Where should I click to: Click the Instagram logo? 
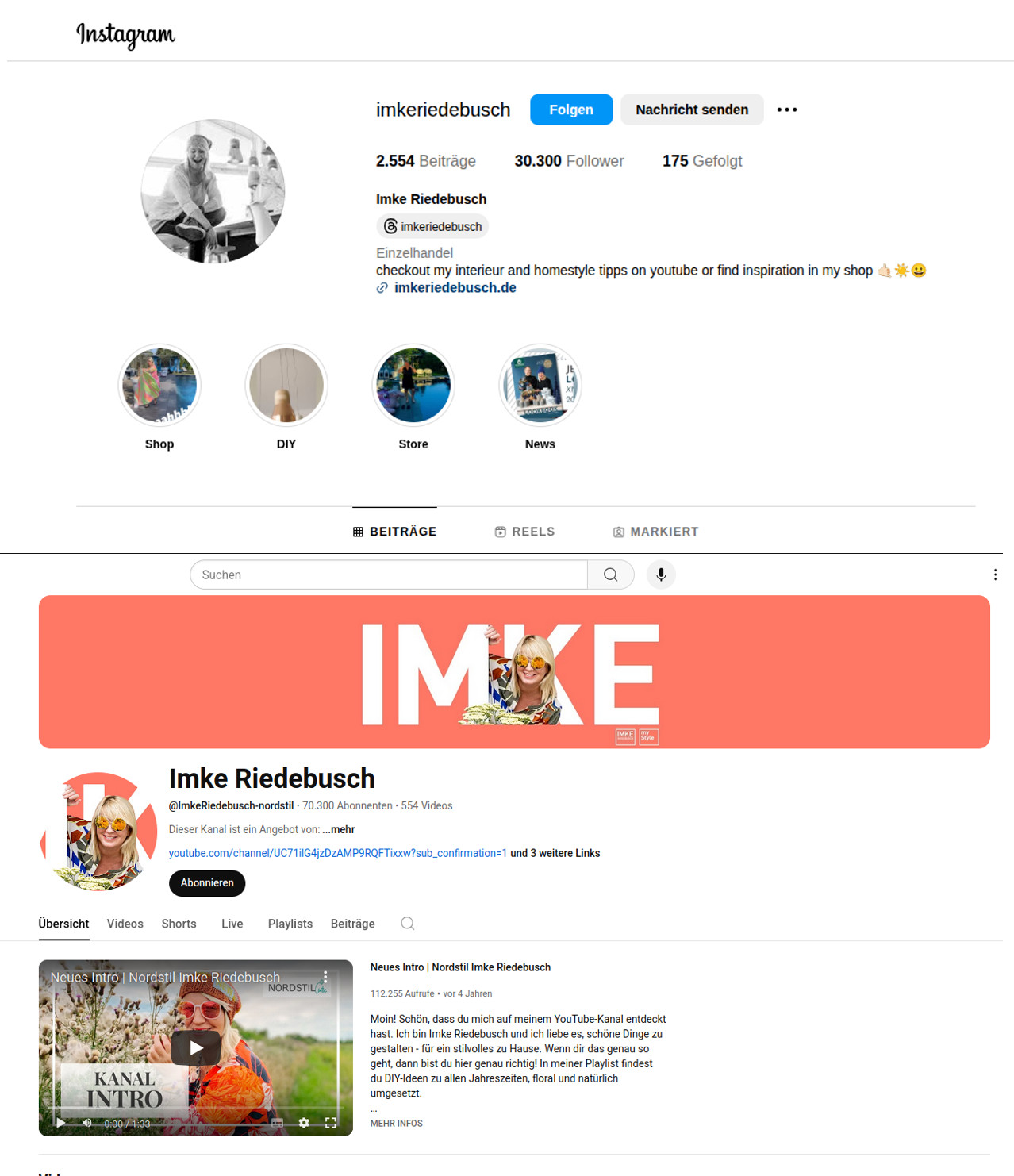point(125,34)
